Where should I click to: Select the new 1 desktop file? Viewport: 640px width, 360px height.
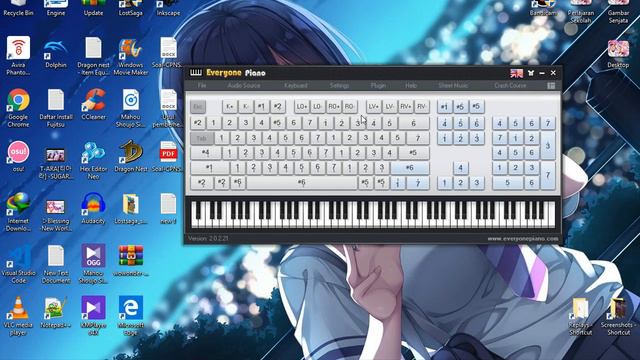(x=168, y=209)
